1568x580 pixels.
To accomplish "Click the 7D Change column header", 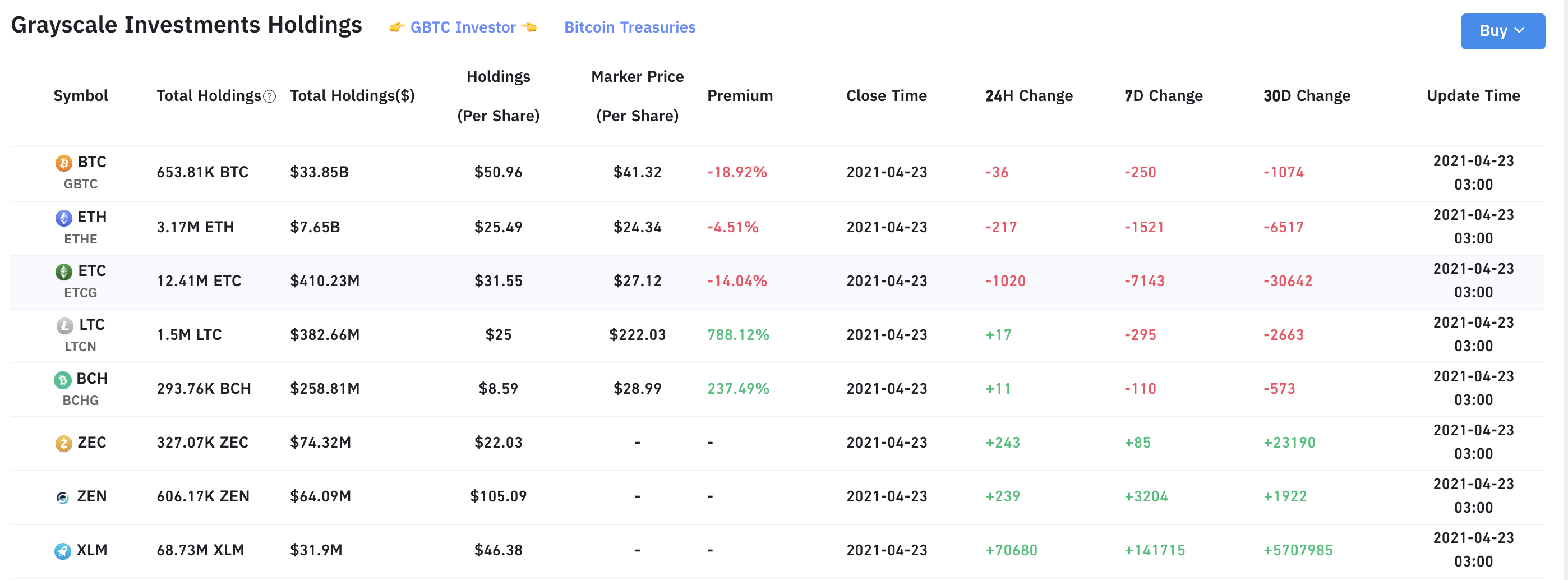I will (x=1164, y=95).
